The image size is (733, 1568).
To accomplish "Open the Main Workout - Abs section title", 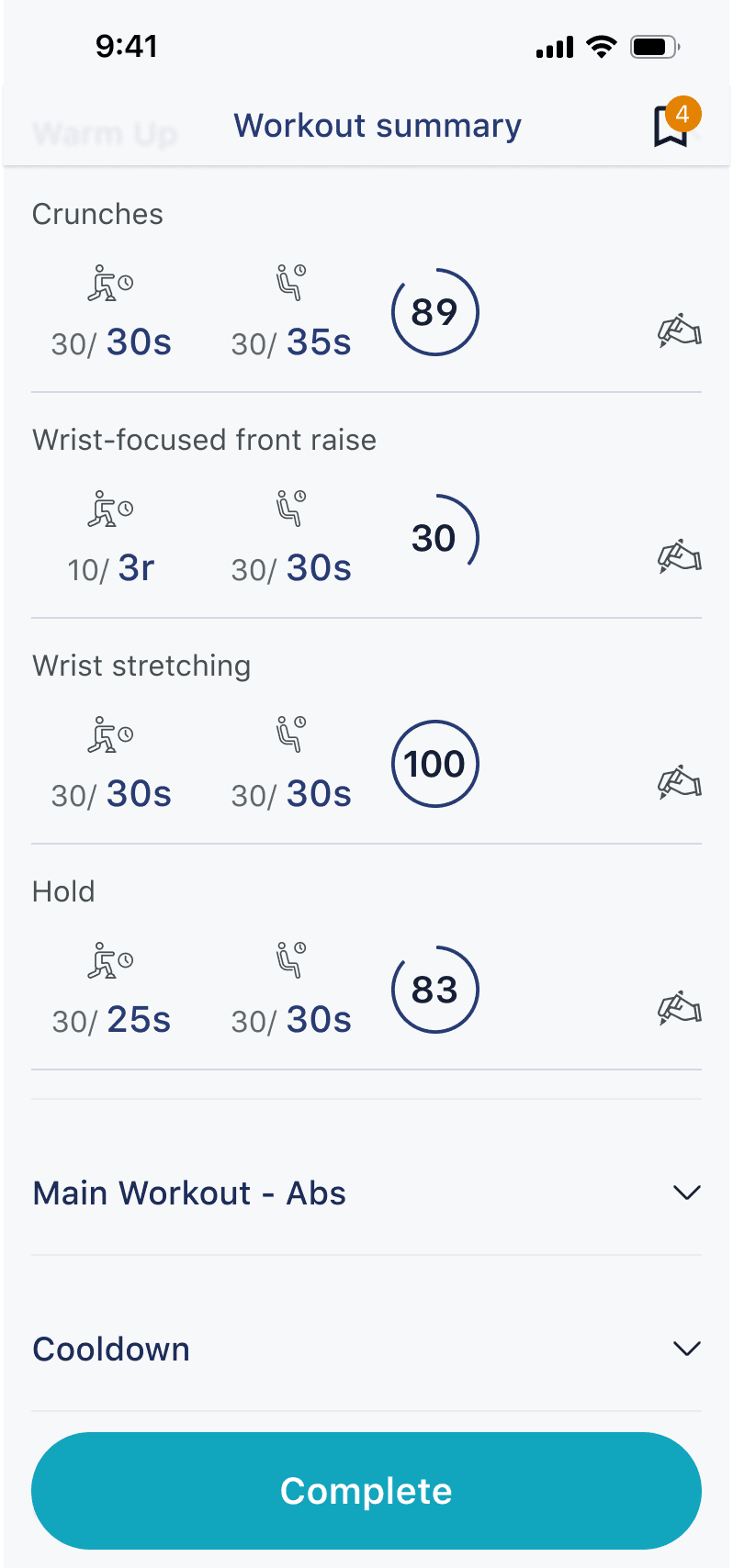I will click(189, 1193).
